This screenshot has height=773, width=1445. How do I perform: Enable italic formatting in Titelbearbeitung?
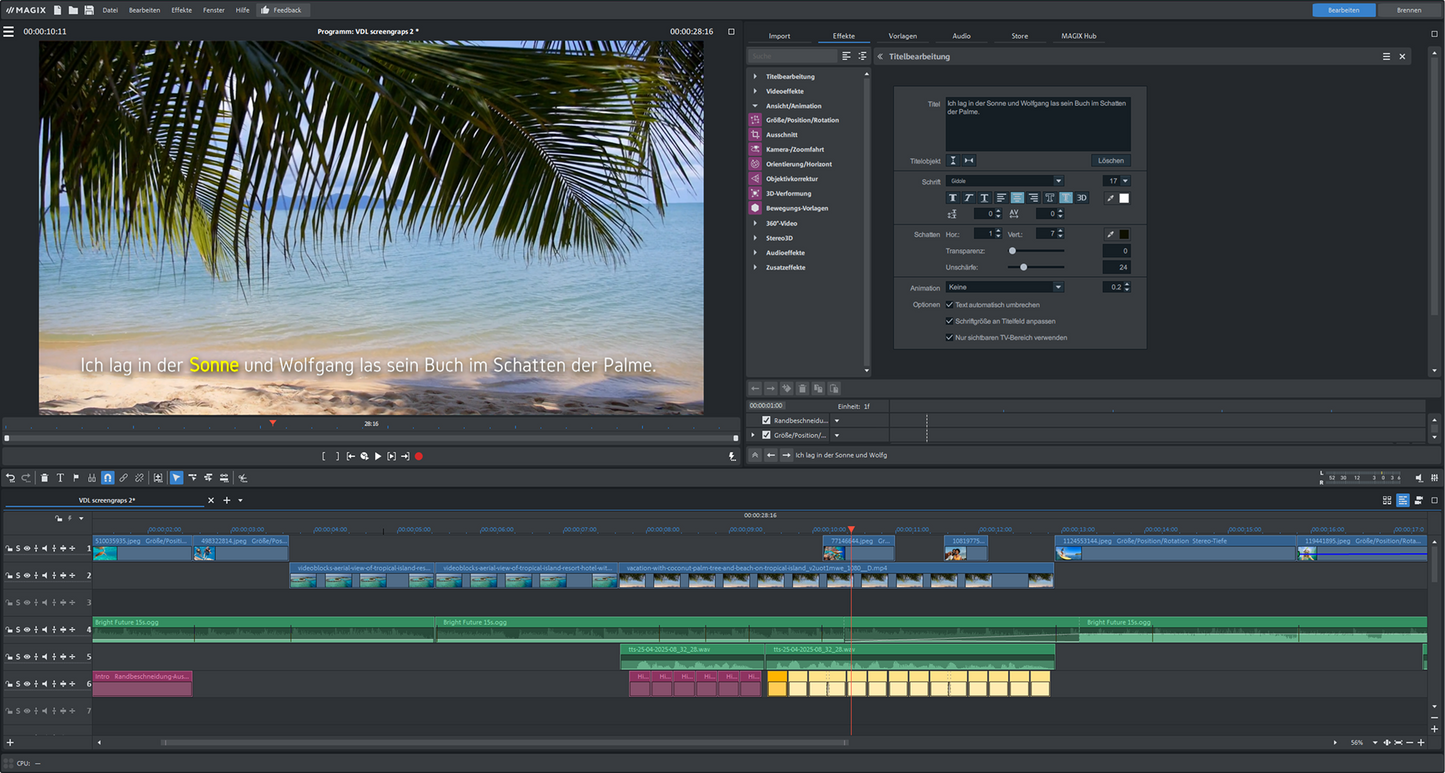[x=969, y=198]
